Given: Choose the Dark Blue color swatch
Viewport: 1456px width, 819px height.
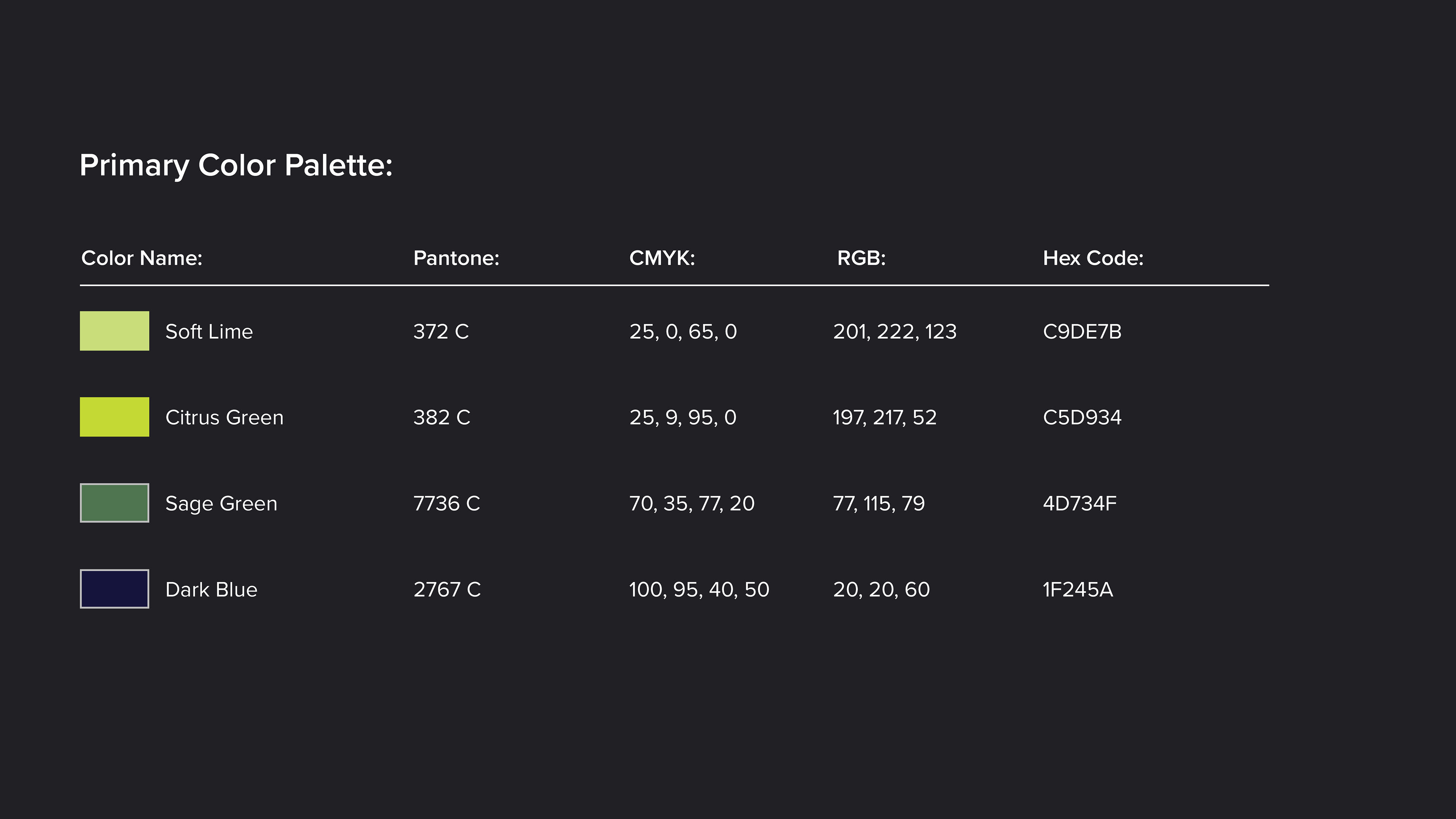Looking at the screenshot, I should click(x=114, y=589).
